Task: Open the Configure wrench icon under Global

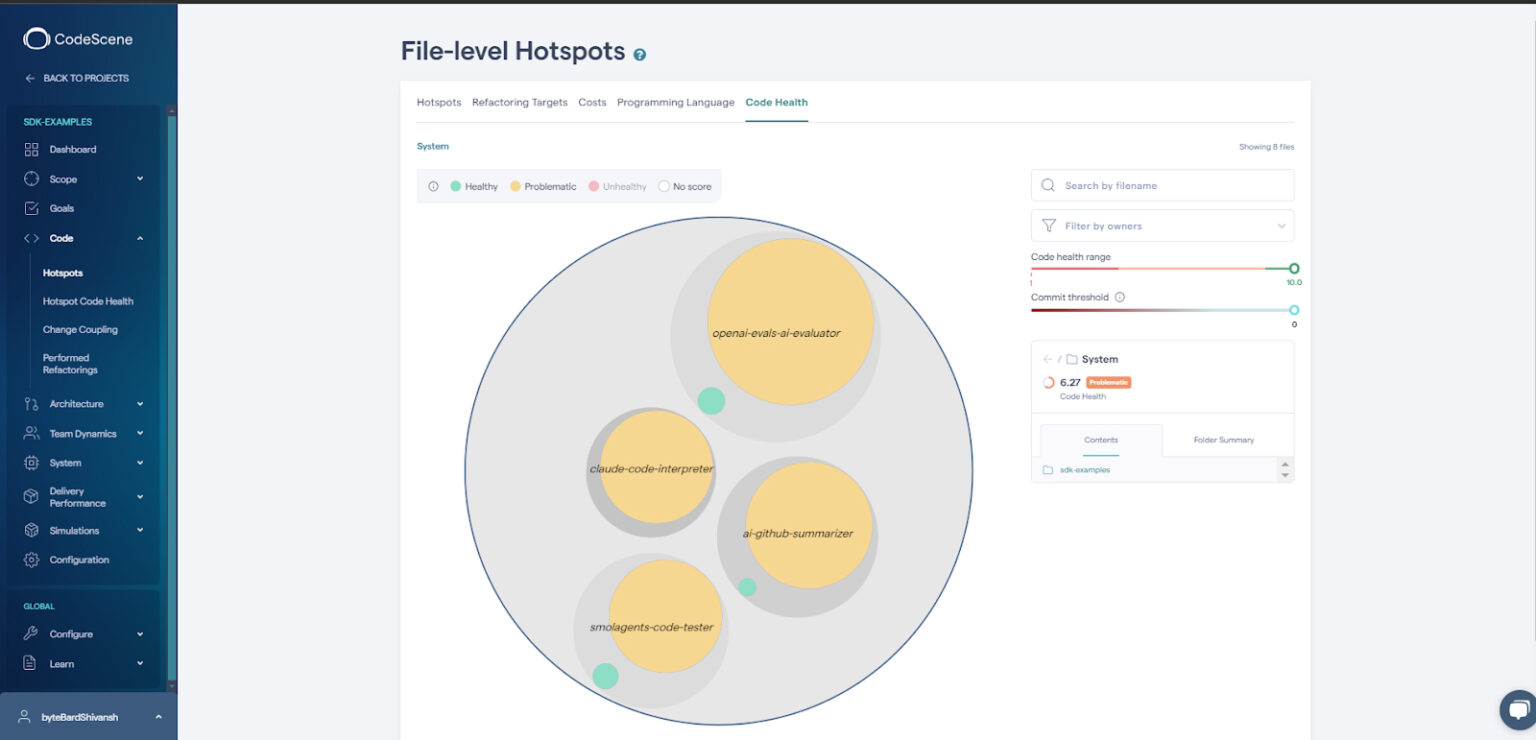Action: (x=33, y=633)
